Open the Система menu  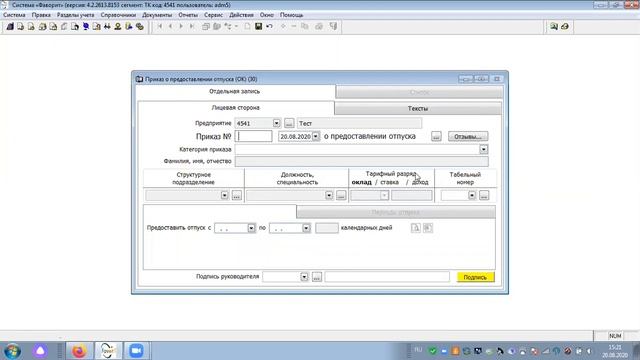(x=14, y=15)
